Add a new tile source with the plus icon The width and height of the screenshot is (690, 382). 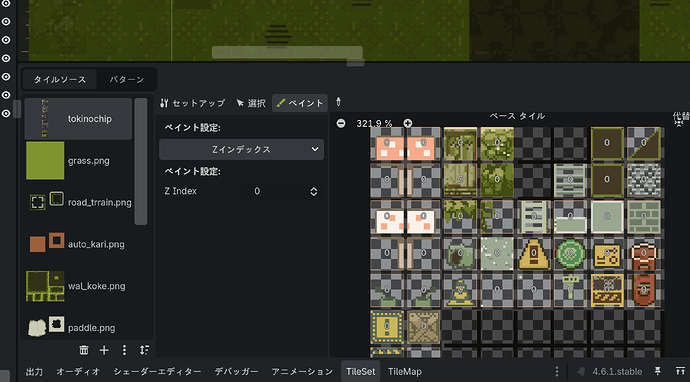(x=104, y=350)
